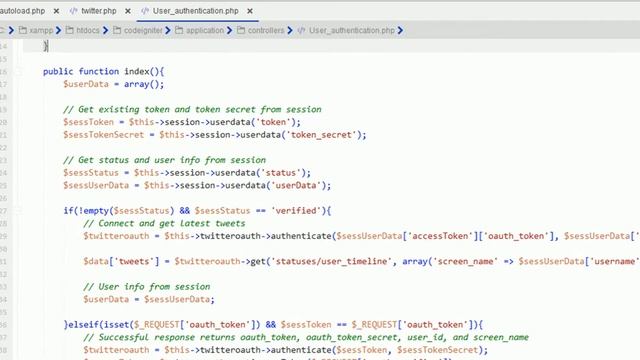Click the 'public function index(){' line

pyautogui.click(x=103, y=71)
